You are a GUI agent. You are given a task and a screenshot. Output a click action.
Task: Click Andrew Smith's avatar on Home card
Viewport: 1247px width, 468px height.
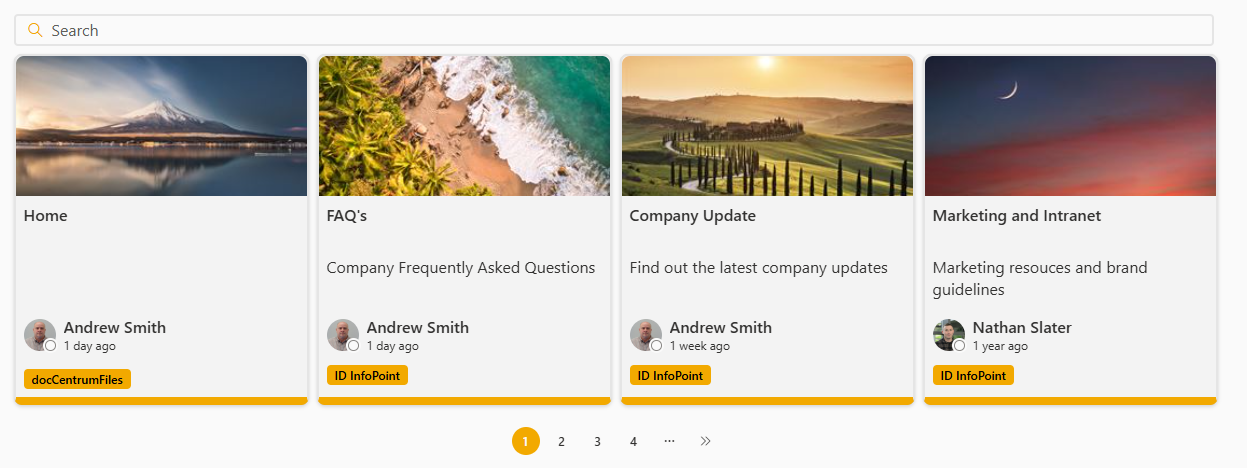click(x=40, y=335)
